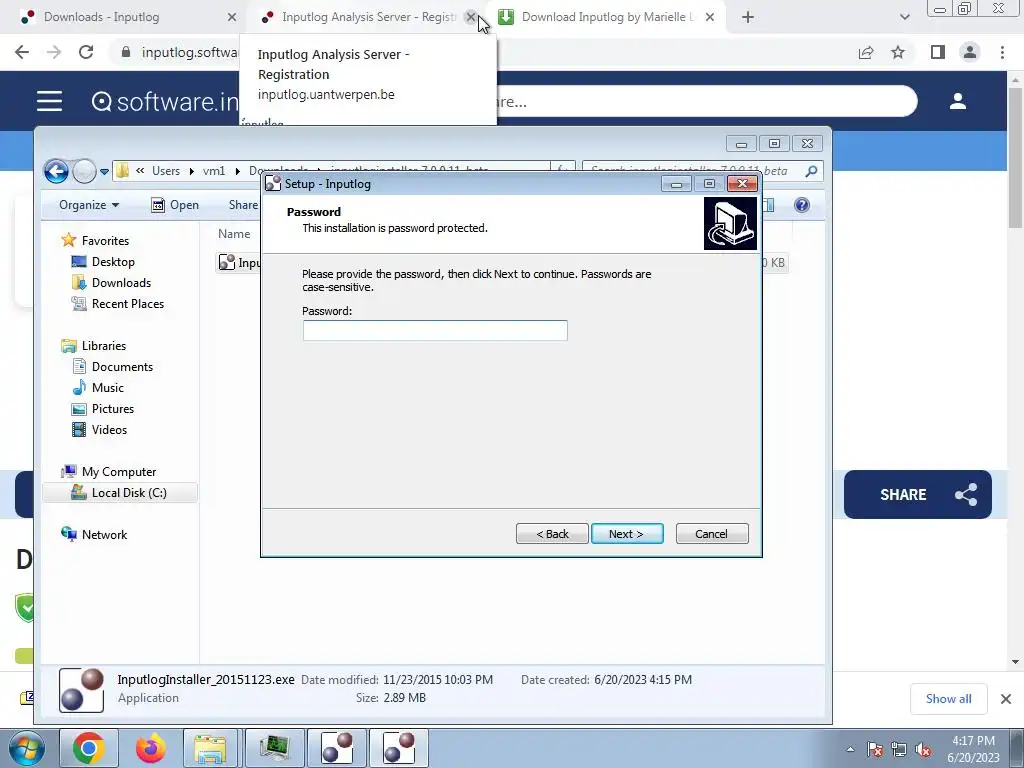Open File Explorer from the taskbar
The width and height of the screenshot is (1024, 768).
click(210, 748)
